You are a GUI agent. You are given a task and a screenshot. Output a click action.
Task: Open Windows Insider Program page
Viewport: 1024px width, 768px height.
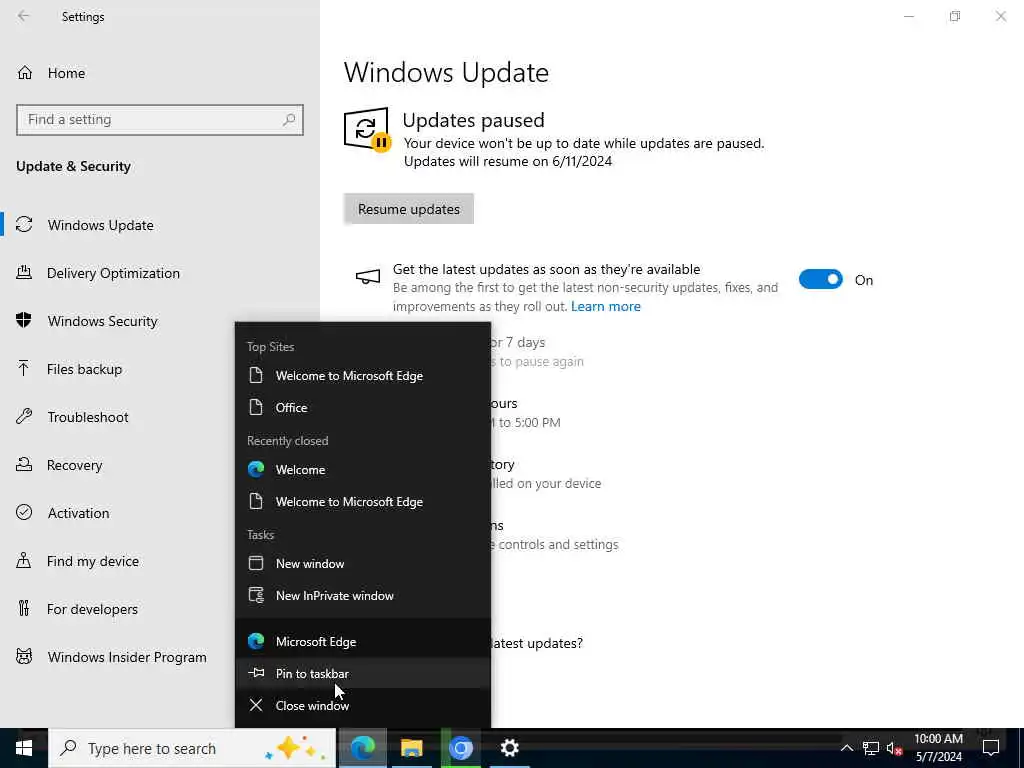(127, 657)
